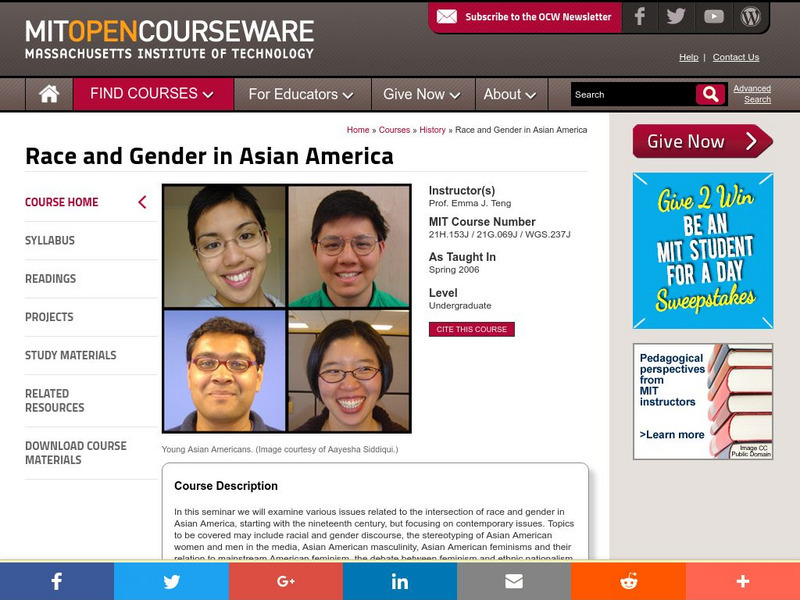
Task: Open the Help link
Action: [x=688, y=57]
